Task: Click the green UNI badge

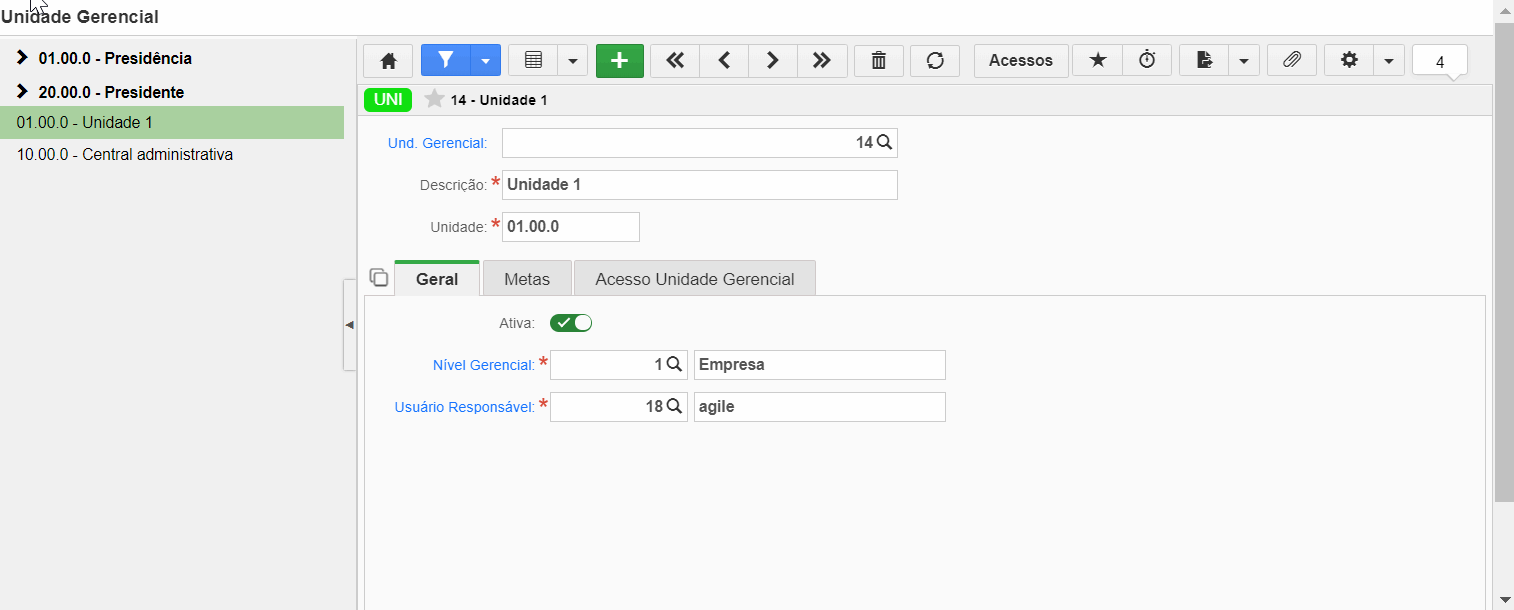Action: 388,99
